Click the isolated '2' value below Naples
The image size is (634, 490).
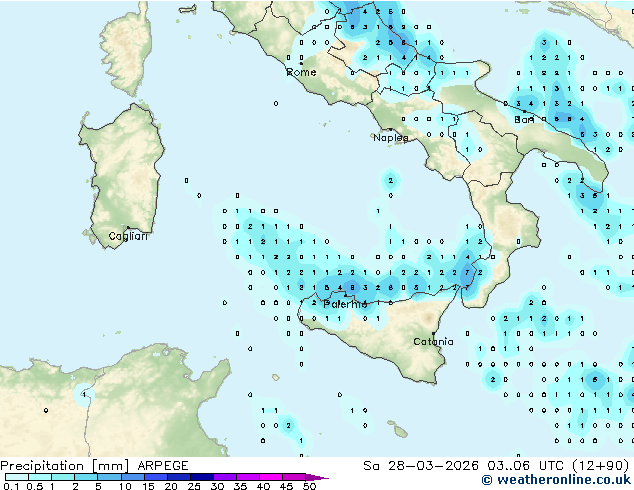(x=391, y=180)
